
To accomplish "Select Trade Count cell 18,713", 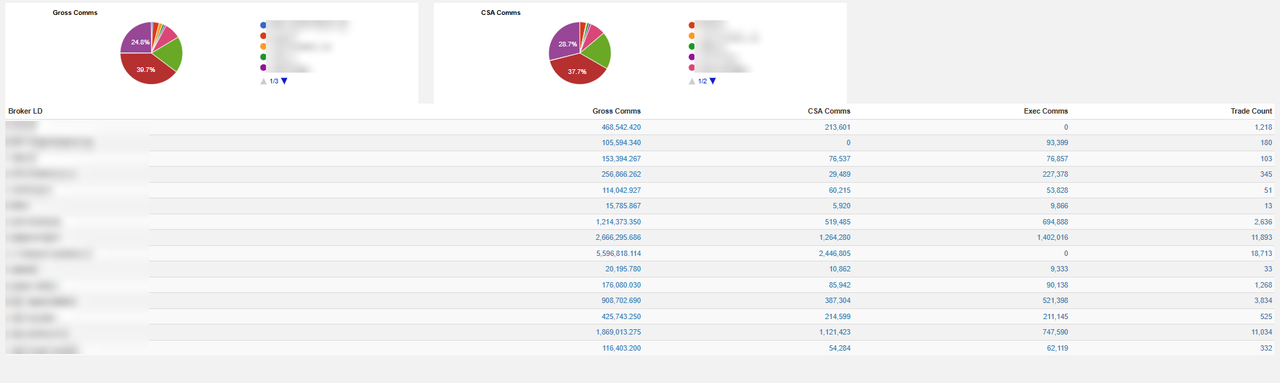I will pos(1261,254).
